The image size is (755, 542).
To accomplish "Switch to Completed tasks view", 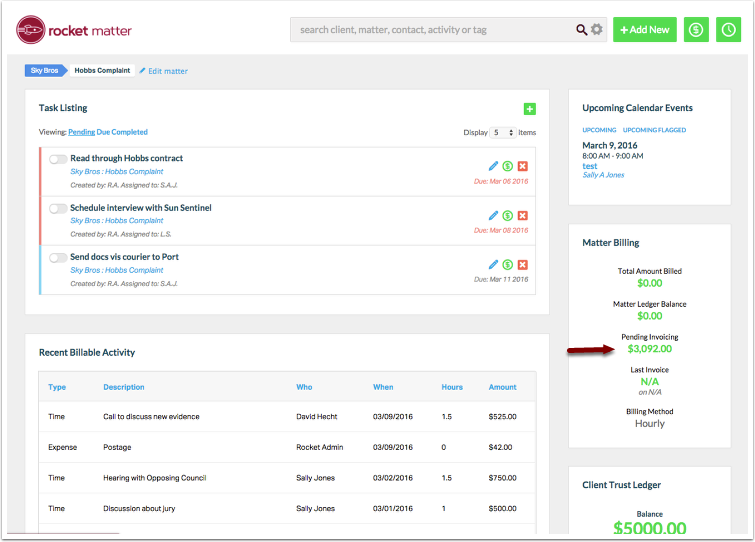I will click(130, 132).
